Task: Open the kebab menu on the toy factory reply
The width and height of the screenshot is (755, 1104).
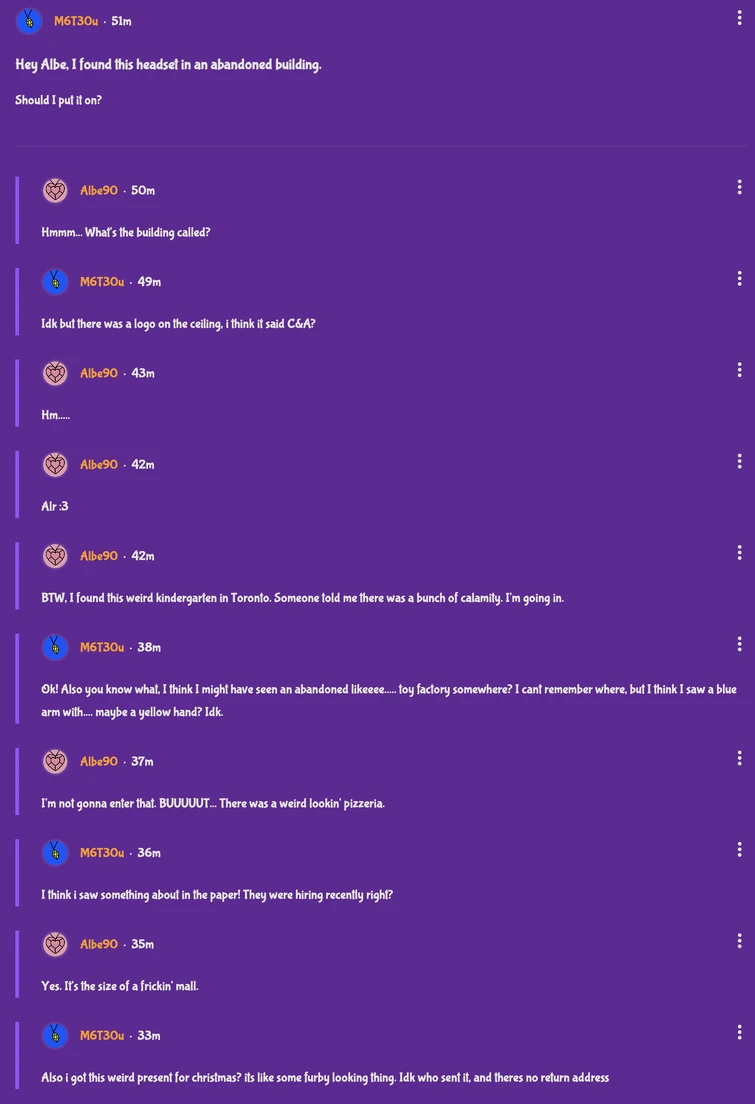Action: 739,643
